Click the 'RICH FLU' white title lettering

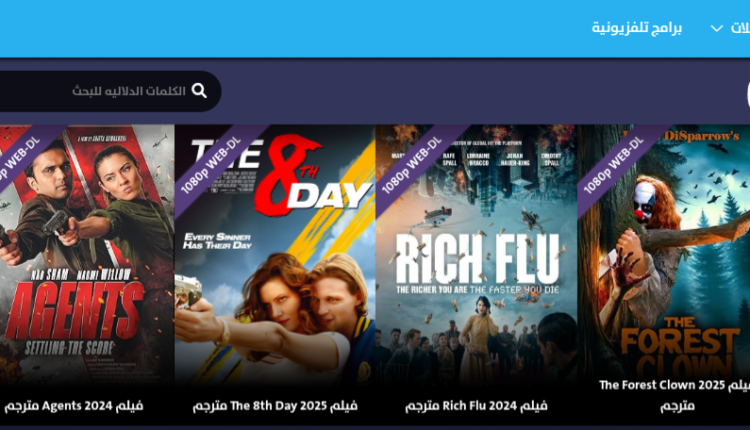tap(477, 258)
